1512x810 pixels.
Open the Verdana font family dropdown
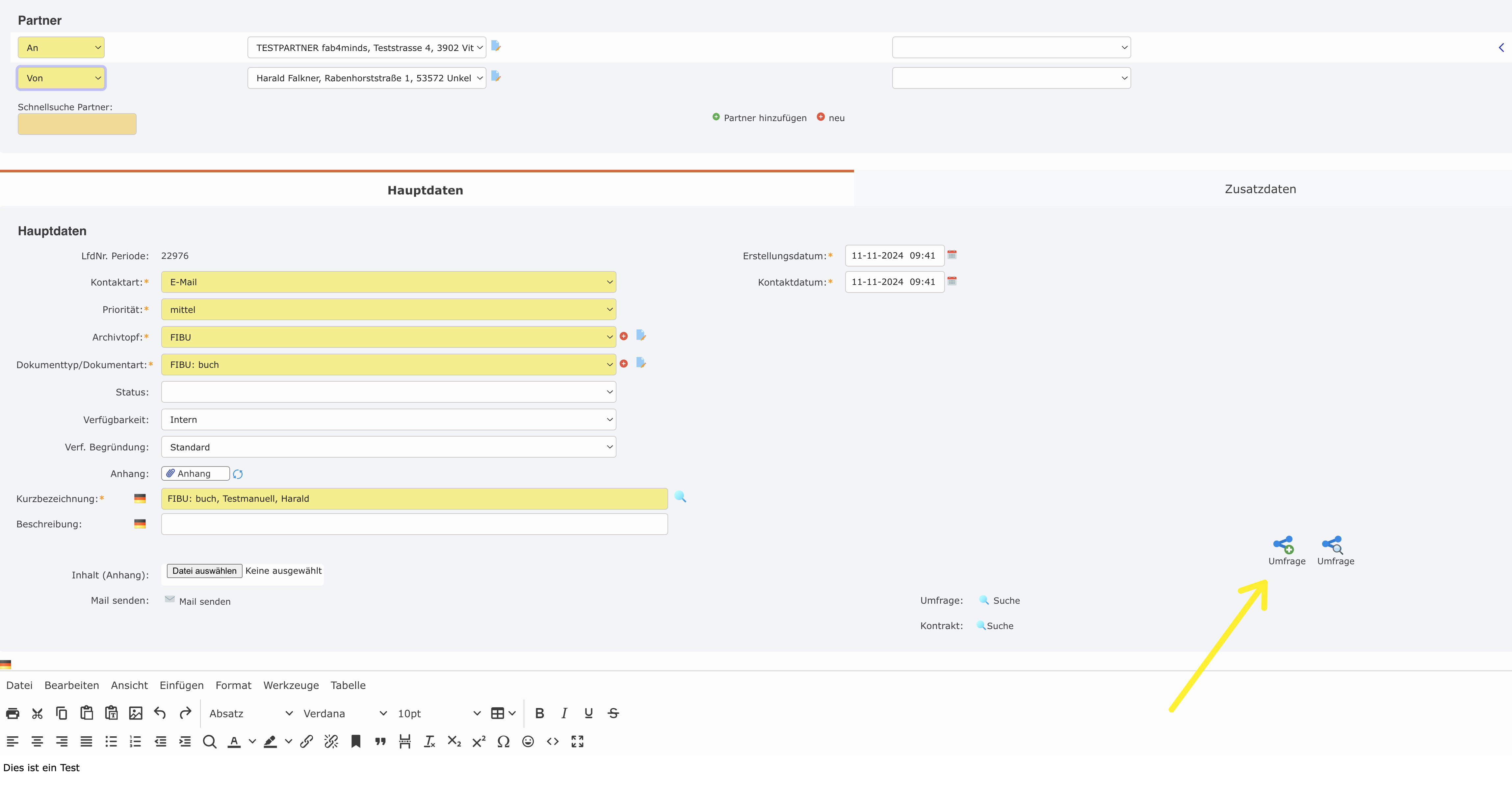pos(345,713)
